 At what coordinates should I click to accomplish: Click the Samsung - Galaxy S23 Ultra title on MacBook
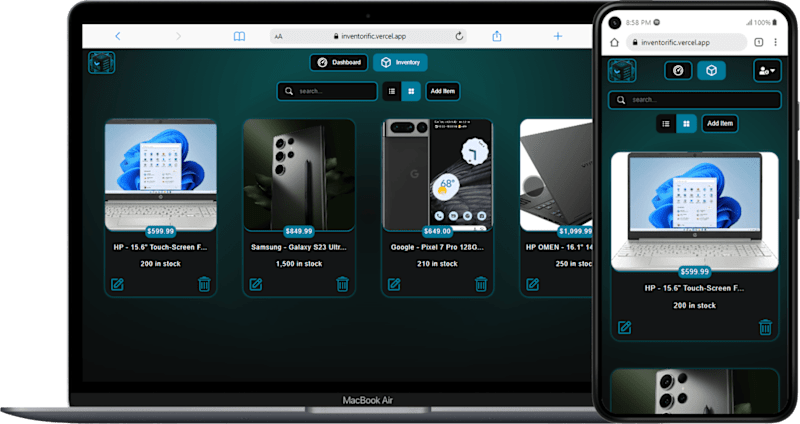[x=299, y=247]
